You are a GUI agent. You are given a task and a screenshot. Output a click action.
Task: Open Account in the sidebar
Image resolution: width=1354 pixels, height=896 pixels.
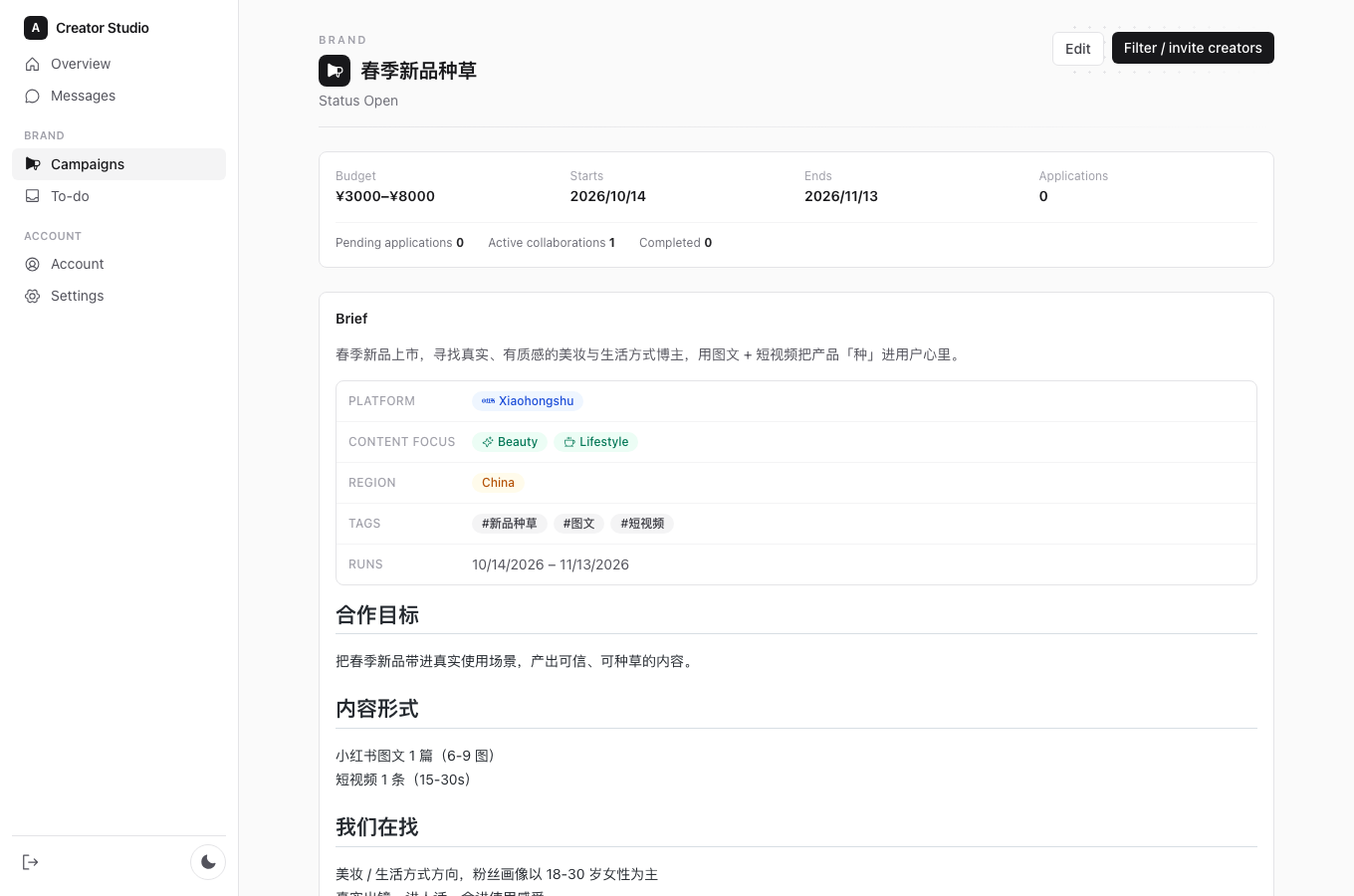pos(118,264)
